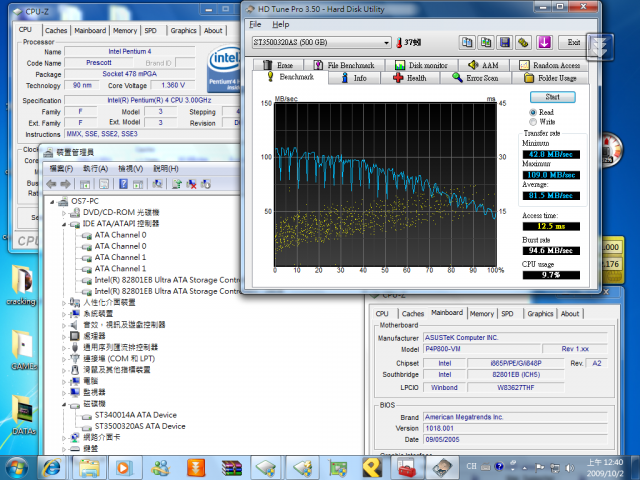
Task: Open the 檔案(F) menu in Device Manager
Action: (61, 169)
